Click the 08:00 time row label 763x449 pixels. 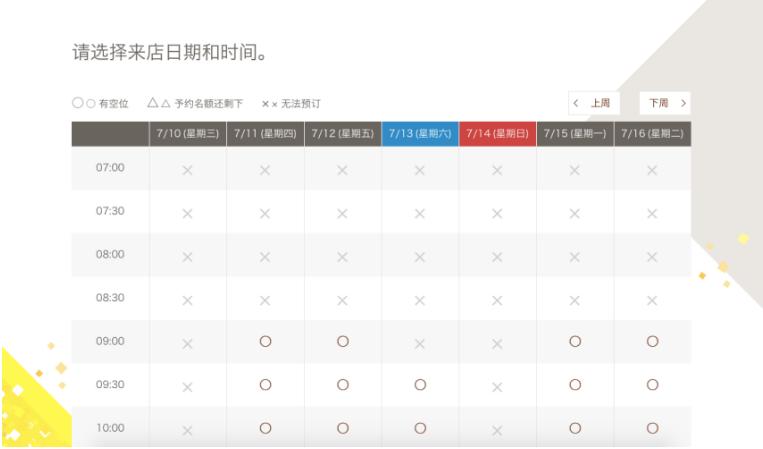[x=110, y=254]
